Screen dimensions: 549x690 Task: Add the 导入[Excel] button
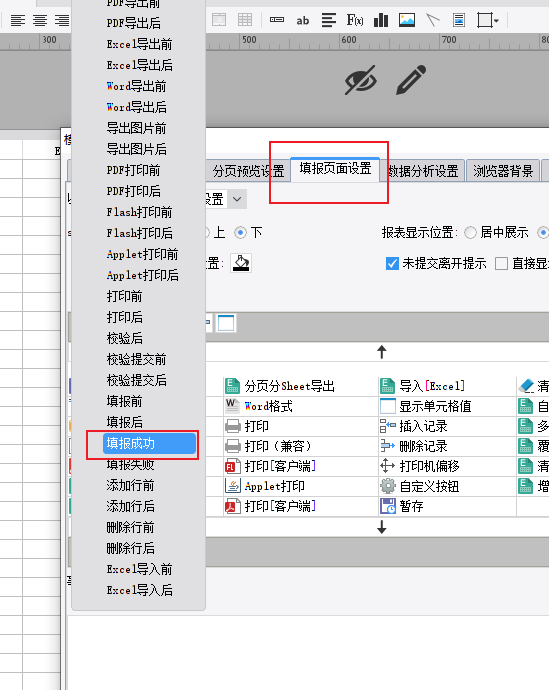click(422, 386)
